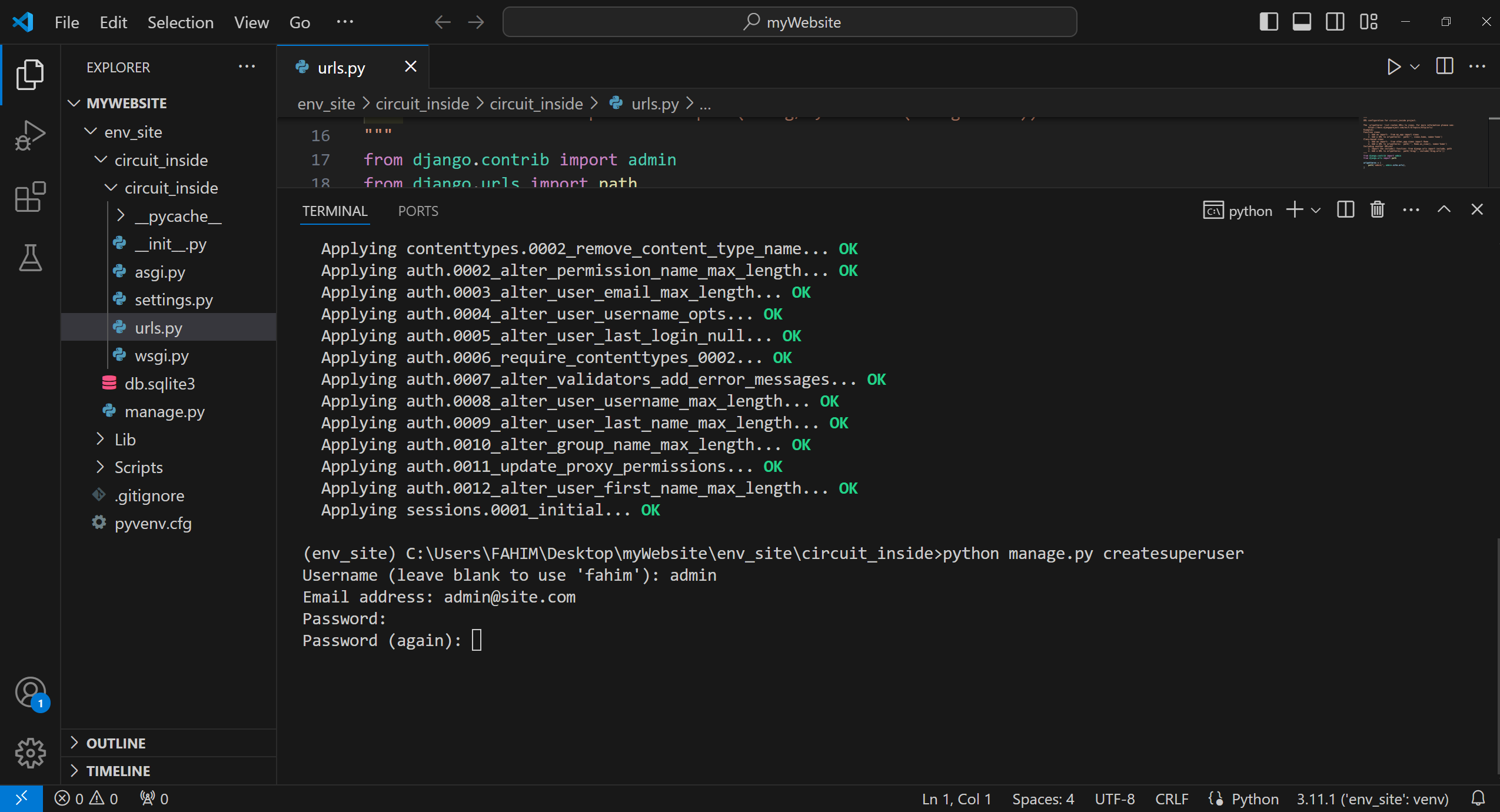Open Explorer views and more actions
The image size is (1500, 812).
tap(247, 66)
